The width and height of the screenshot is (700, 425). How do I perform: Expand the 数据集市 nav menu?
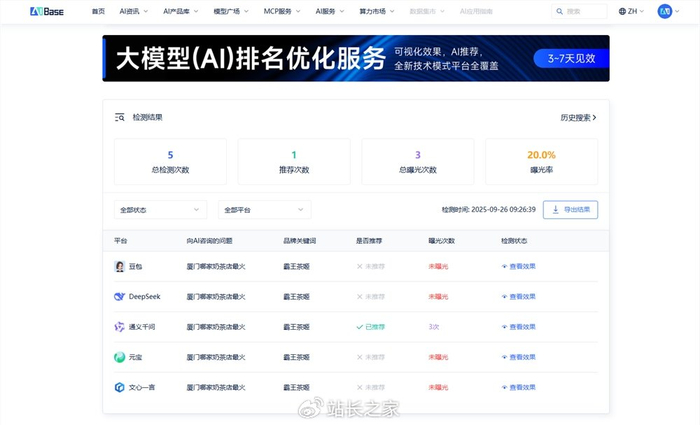427,11
